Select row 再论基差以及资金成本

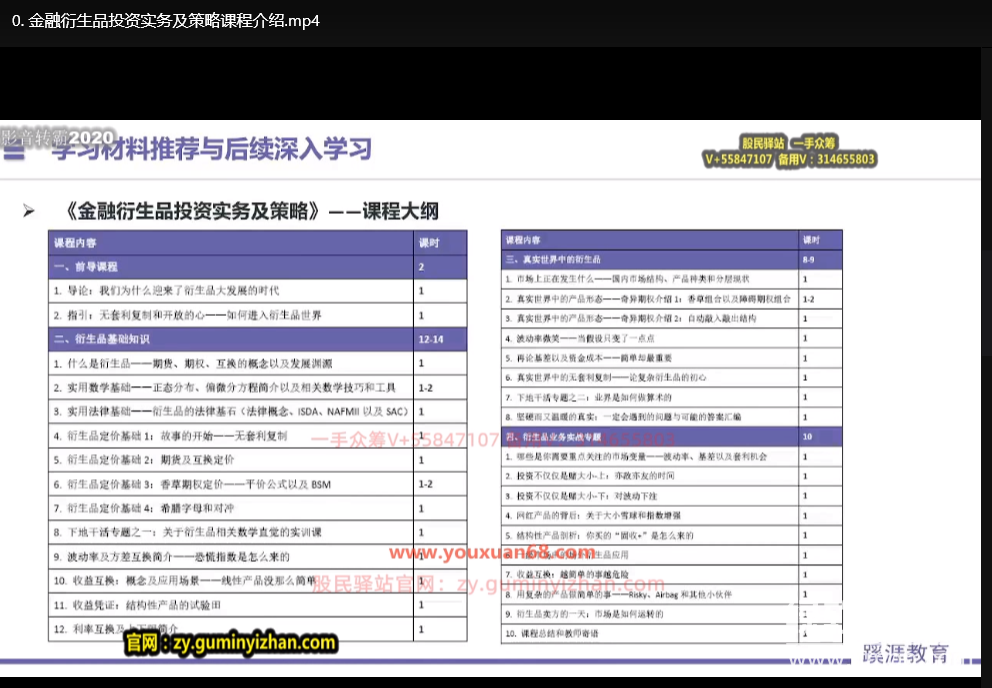click(672, 358)
